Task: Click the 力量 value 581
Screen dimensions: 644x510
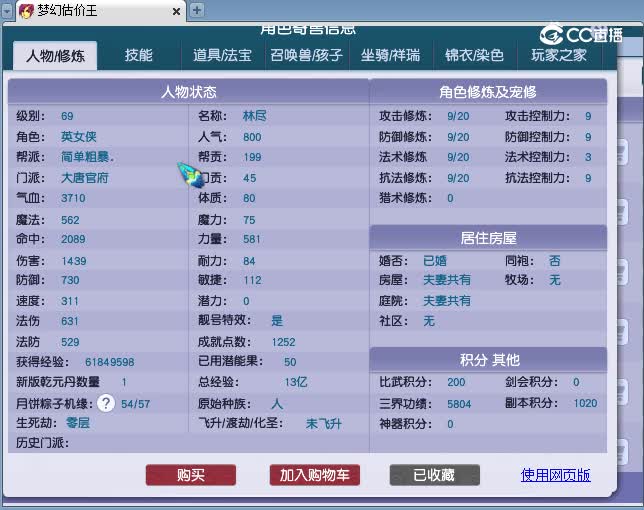Action: pos(252,239)
